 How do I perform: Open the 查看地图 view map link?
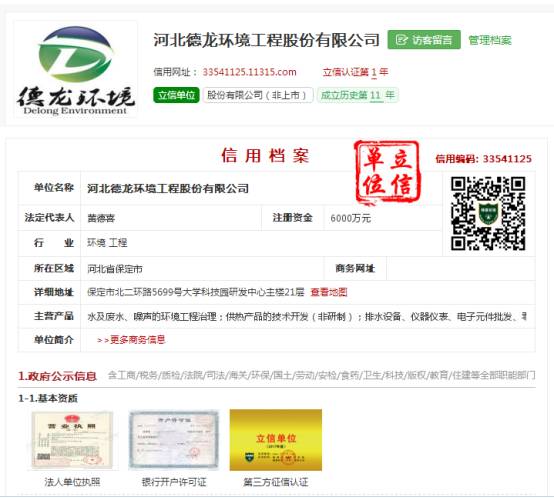(329, 292)
